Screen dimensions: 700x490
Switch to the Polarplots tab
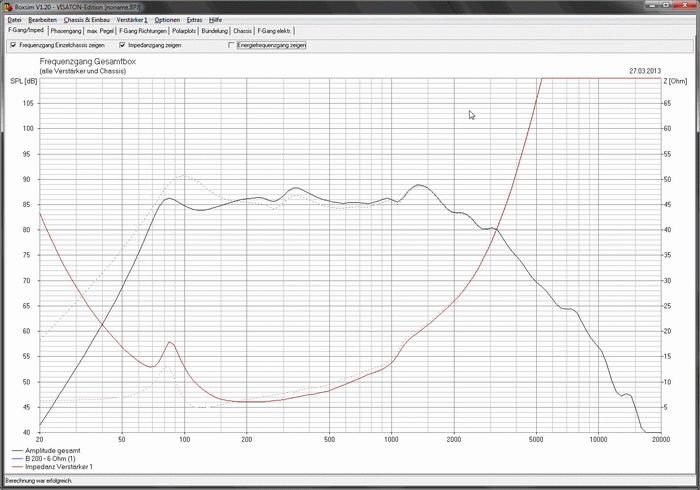click(x=184, y=31)
